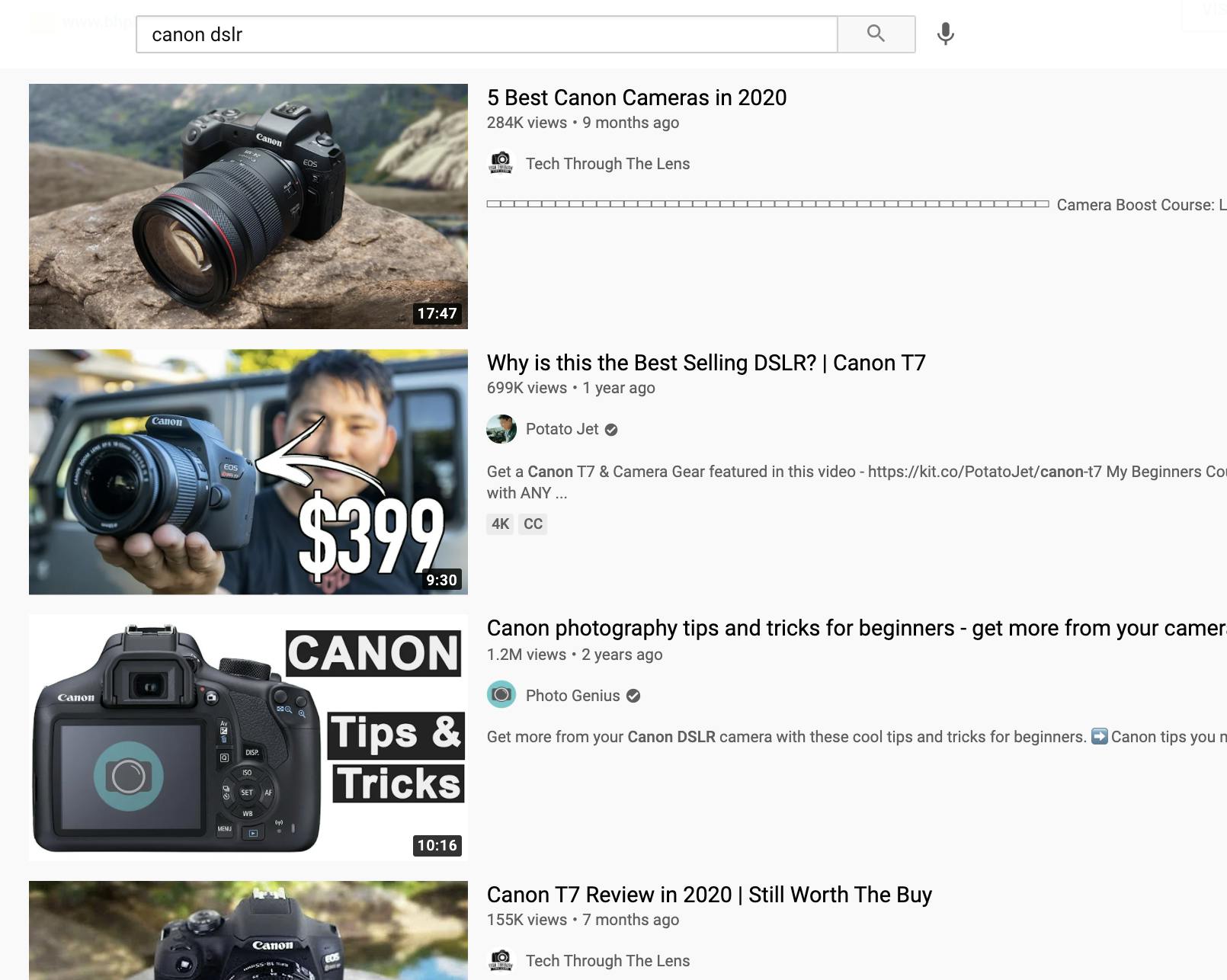Image resolution: width=1227 pixels, height=980 pixels.
Task: Tech Through The Lens avatar, first result
Action: click(x=501, y=163)
